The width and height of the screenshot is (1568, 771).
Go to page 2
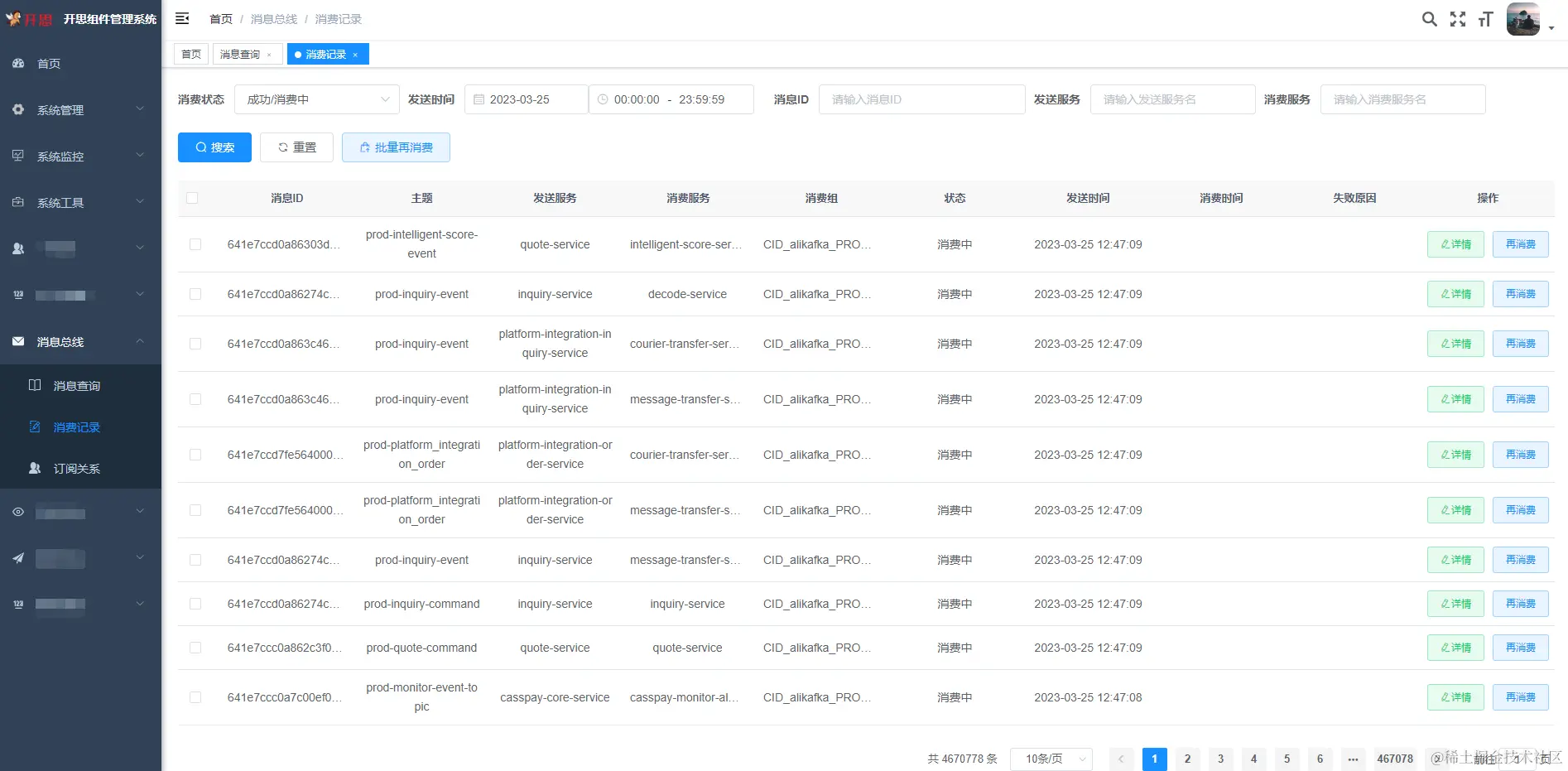[x=1187, y=759]
